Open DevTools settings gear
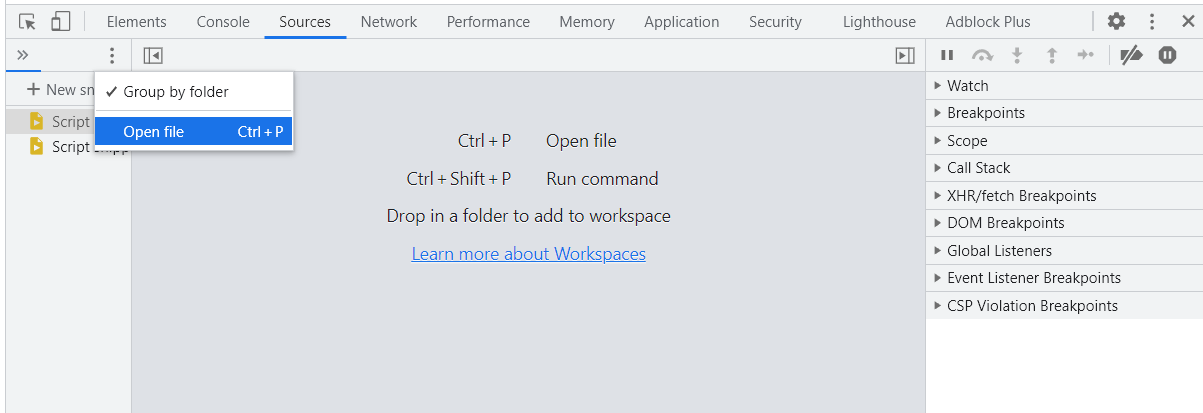 click(x=1116, y=21)
